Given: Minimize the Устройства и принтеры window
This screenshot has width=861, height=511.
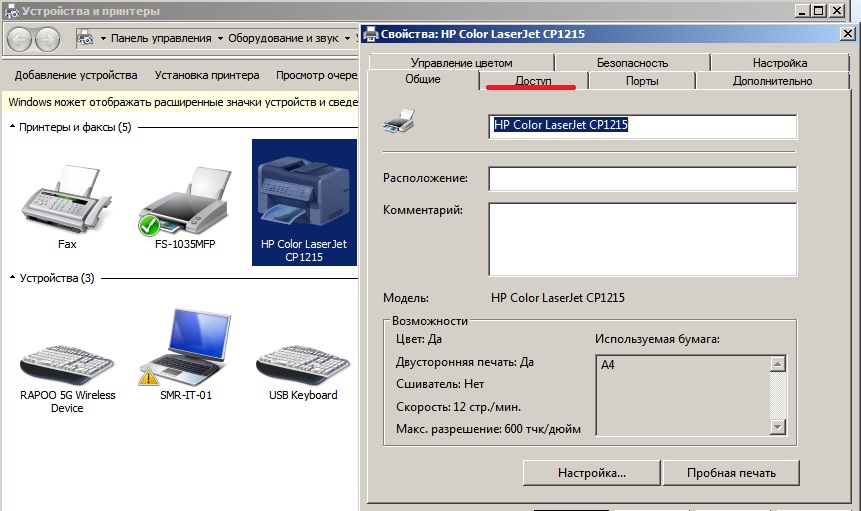Looking at the screenshot, I should click(x=803, y=10).
